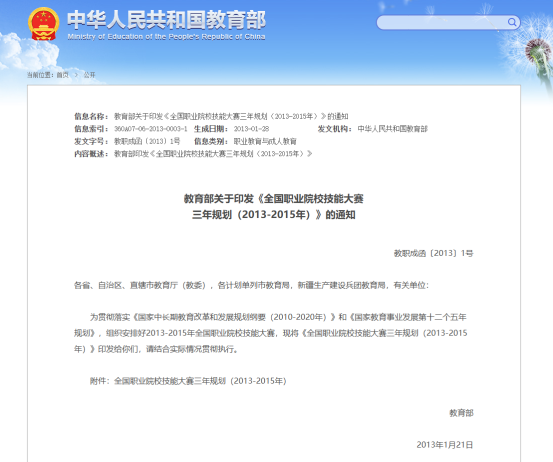Select the 发文字号 label
553x462 pixels.
tap(91, 141)
